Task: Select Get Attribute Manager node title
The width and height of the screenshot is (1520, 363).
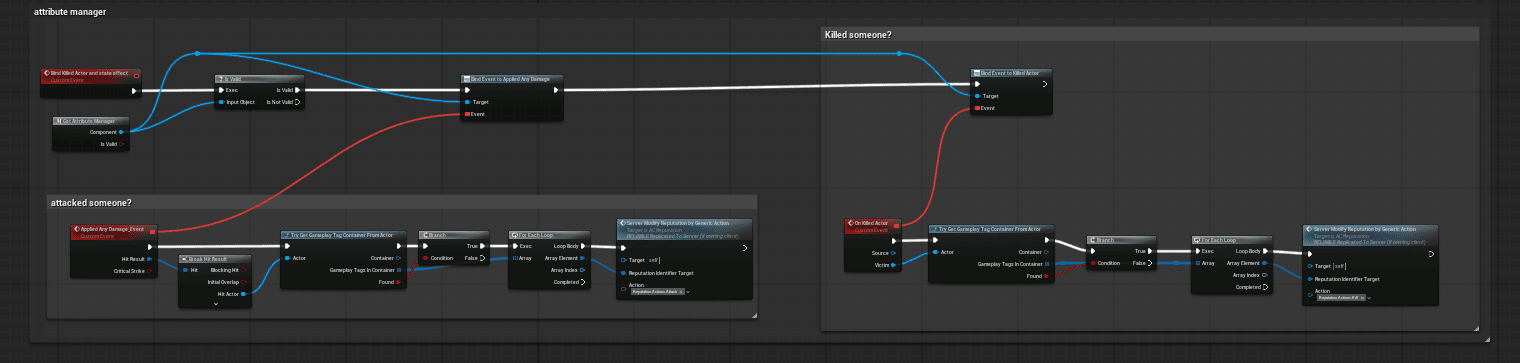Action: [x=90, y=120]
